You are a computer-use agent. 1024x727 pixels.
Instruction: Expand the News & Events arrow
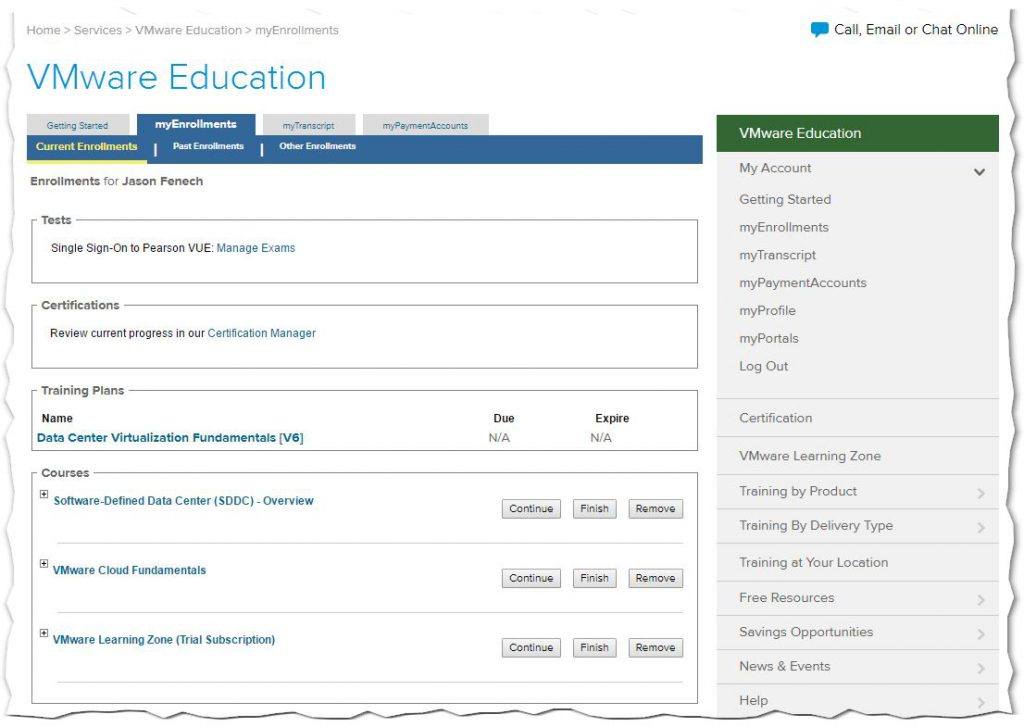(981, 668)
